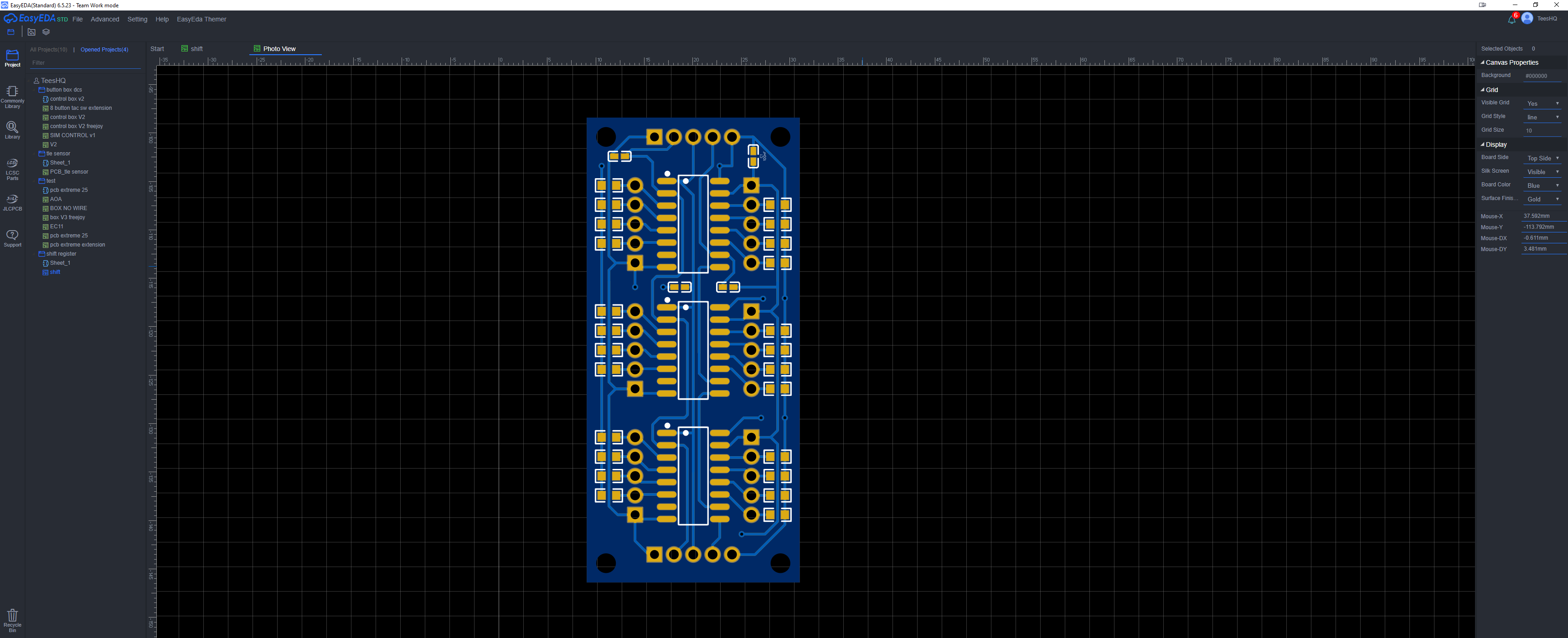Open the Board Side dropdown
The width and height of the screenshot is (1568, 638).
pos(1542,158)
